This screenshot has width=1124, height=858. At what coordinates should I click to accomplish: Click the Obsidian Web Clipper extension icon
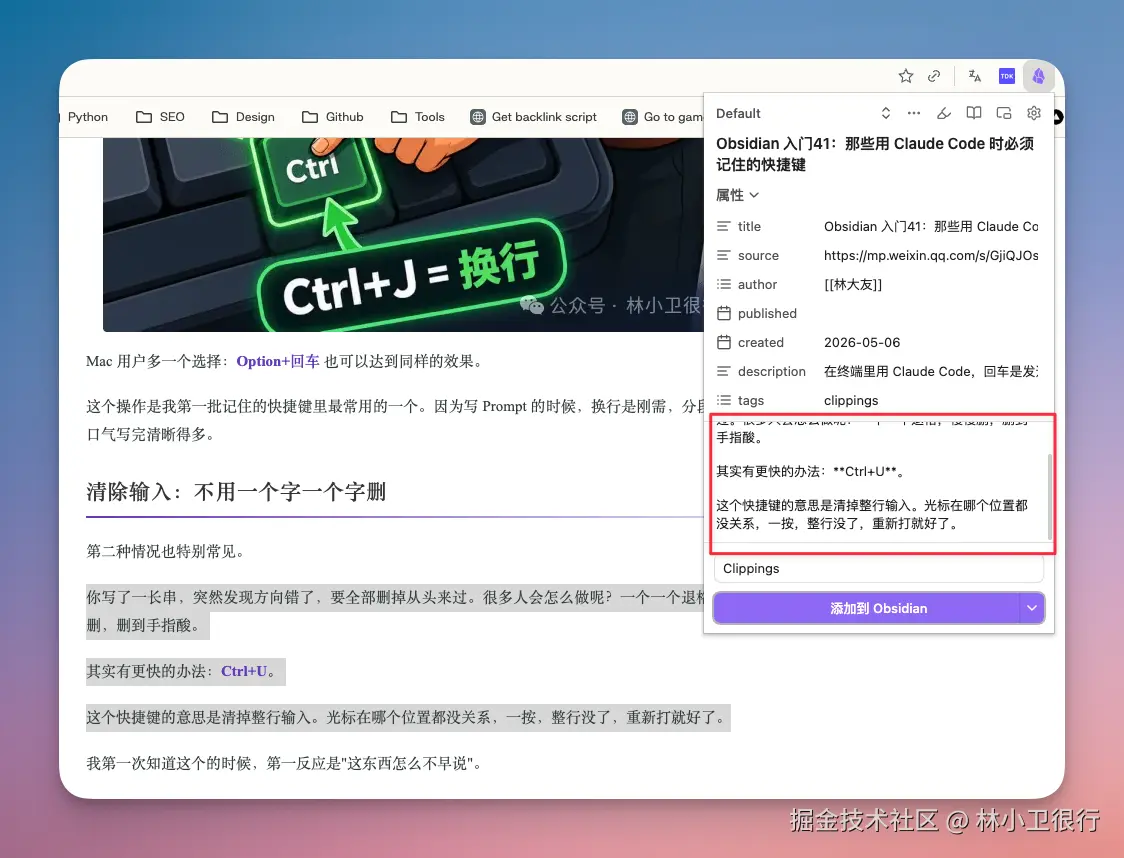pyautogui.click(x=1039, y=76)
